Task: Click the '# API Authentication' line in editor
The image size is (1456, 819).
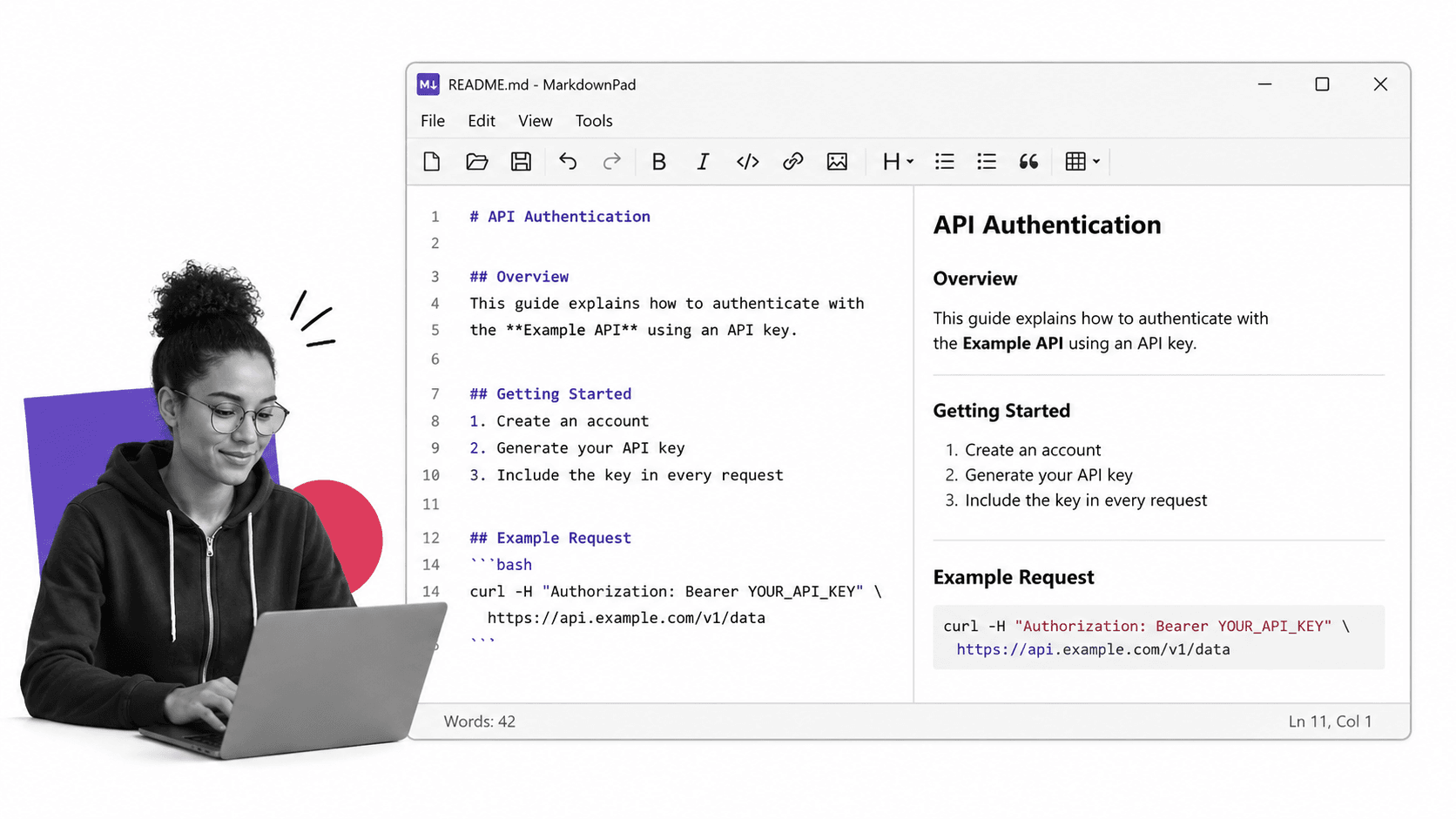Action: (560, 217)
